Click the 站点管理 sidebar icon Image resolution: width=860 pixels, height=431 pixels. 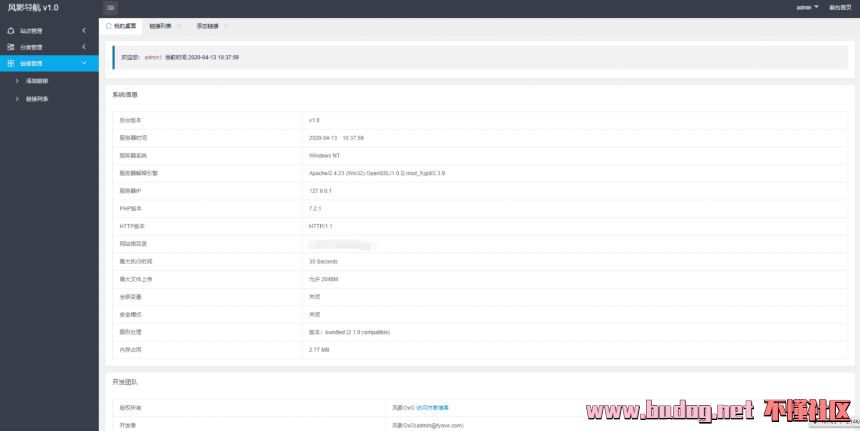pos(11,31)
